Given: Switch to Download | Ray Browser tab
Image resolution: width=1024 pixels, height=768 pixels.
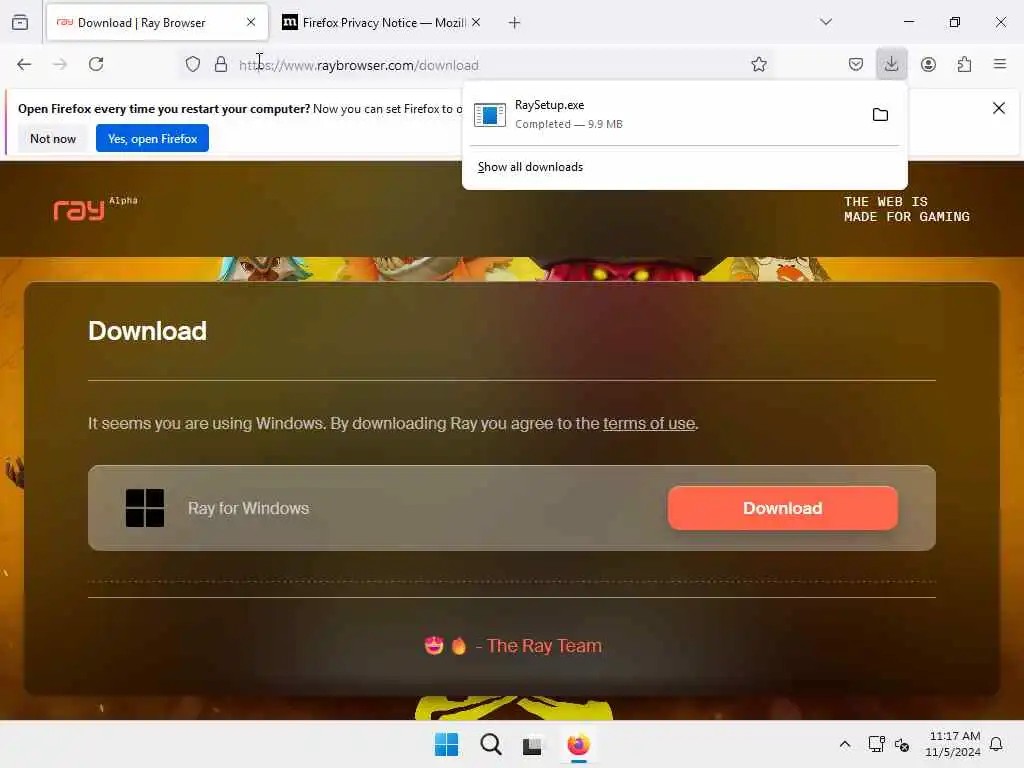Looking at the screenshot, I should click(157, 23).
